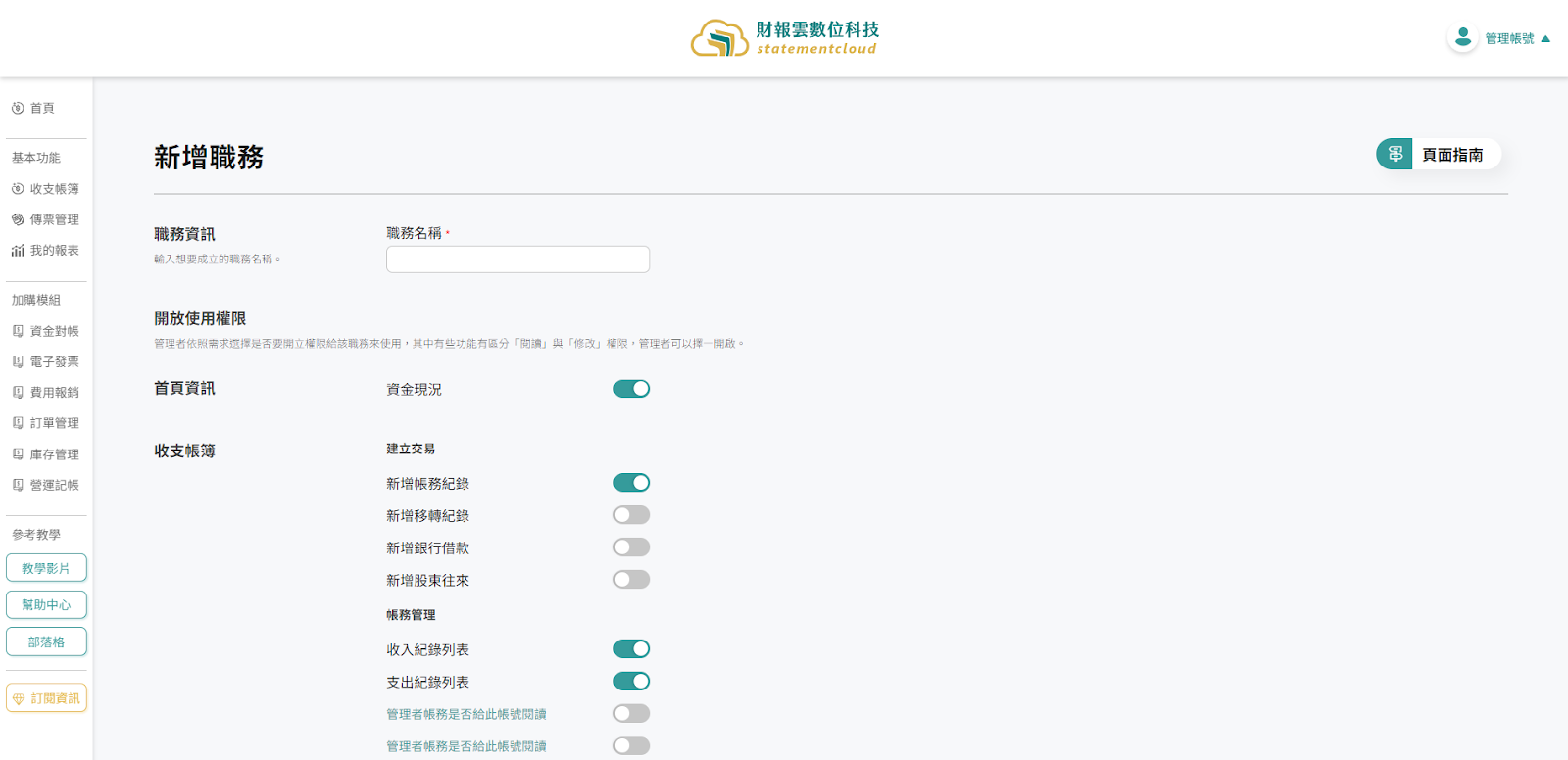Screen dimensions: 1568x760
Task: Click the 費用報銷 sidebar icon
Action: (x=18, y=392)
